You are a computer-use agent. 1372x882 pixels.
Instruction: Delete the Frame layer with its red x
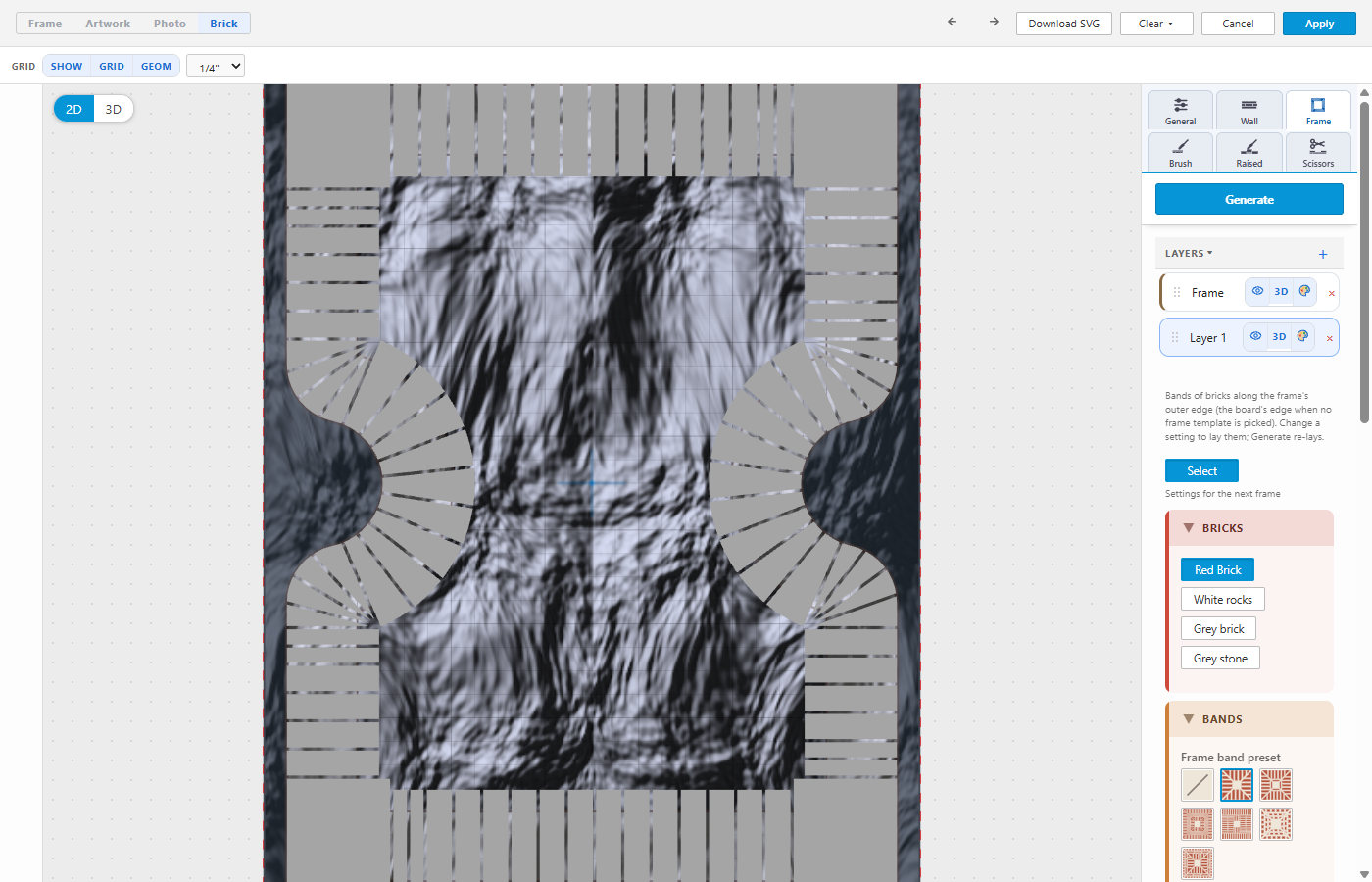pos(1331,293)
